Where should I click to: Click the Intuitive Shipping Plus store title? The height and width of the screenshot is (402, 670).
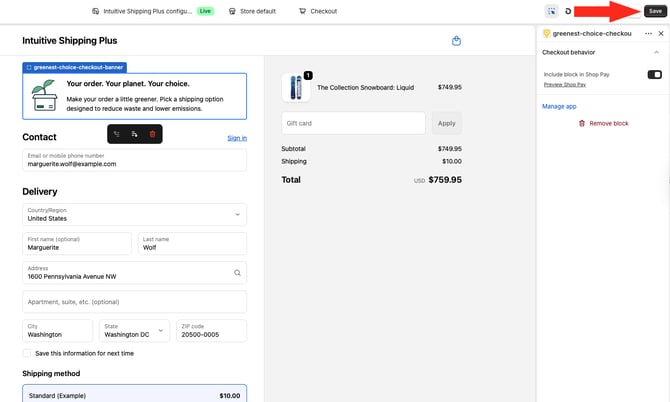pos(70,41)
